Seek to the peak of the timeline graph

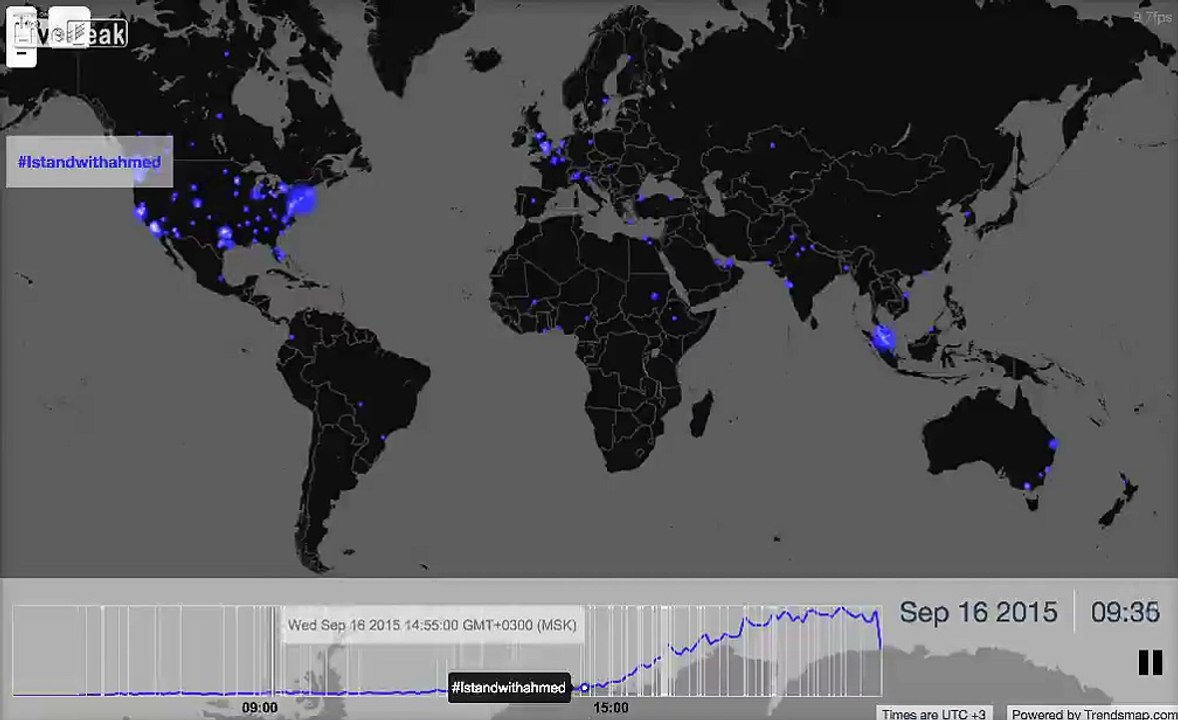point(842,609)
